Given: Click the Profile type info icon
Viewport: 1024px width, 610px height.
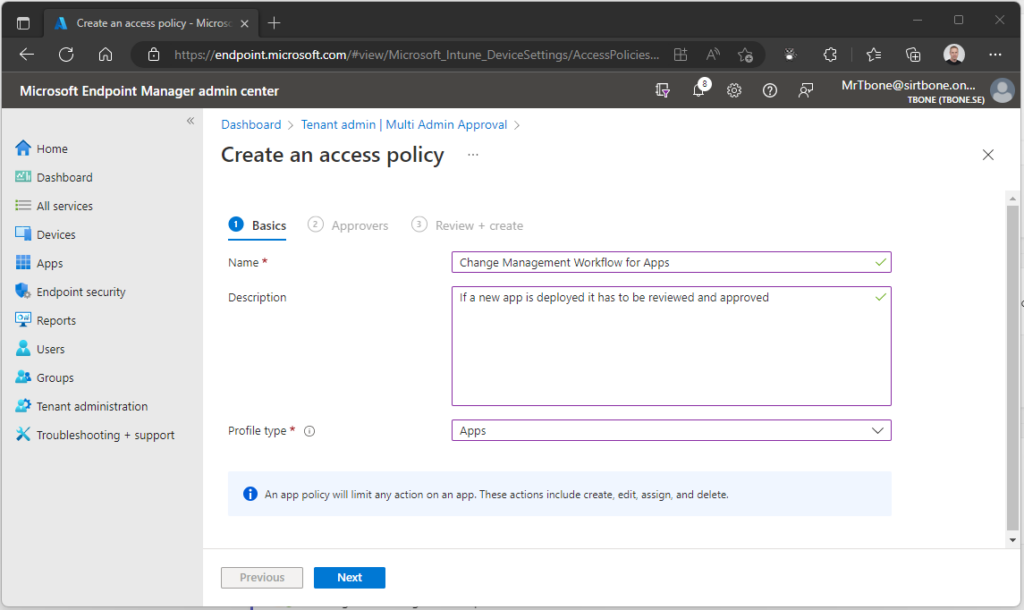Looking at the screenshot, I should [310, 431].
